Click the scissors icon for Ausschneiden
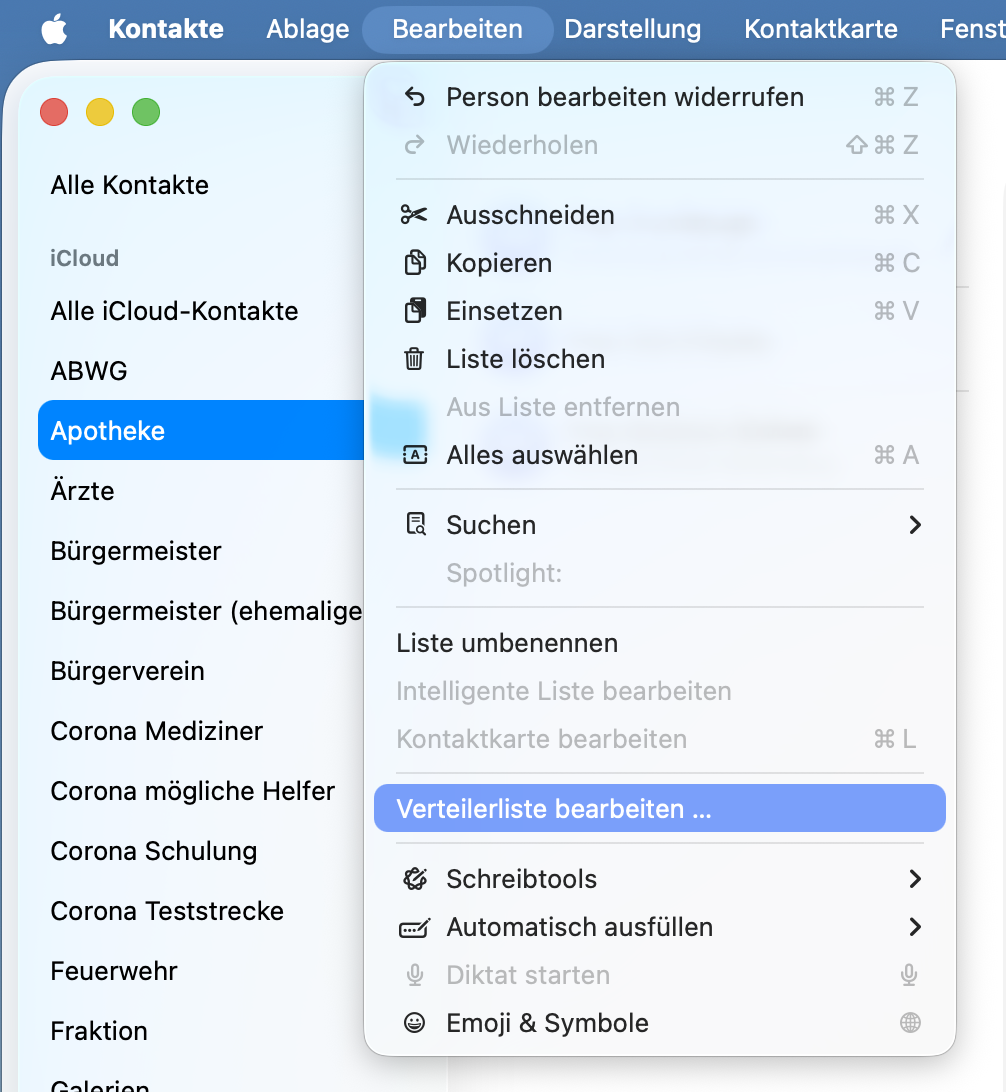Image resolution: width=1006 pixels, height=1092 pixels. [414, 214]
